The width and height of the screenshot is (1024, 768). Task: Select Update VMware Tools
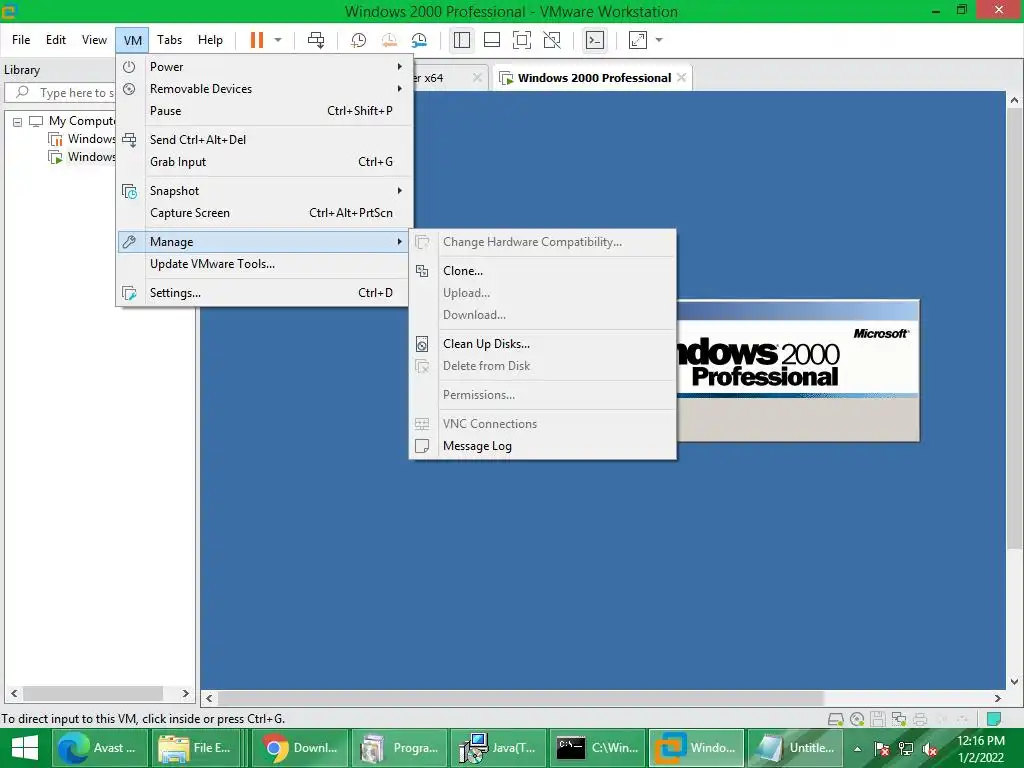tap(264, 264)
